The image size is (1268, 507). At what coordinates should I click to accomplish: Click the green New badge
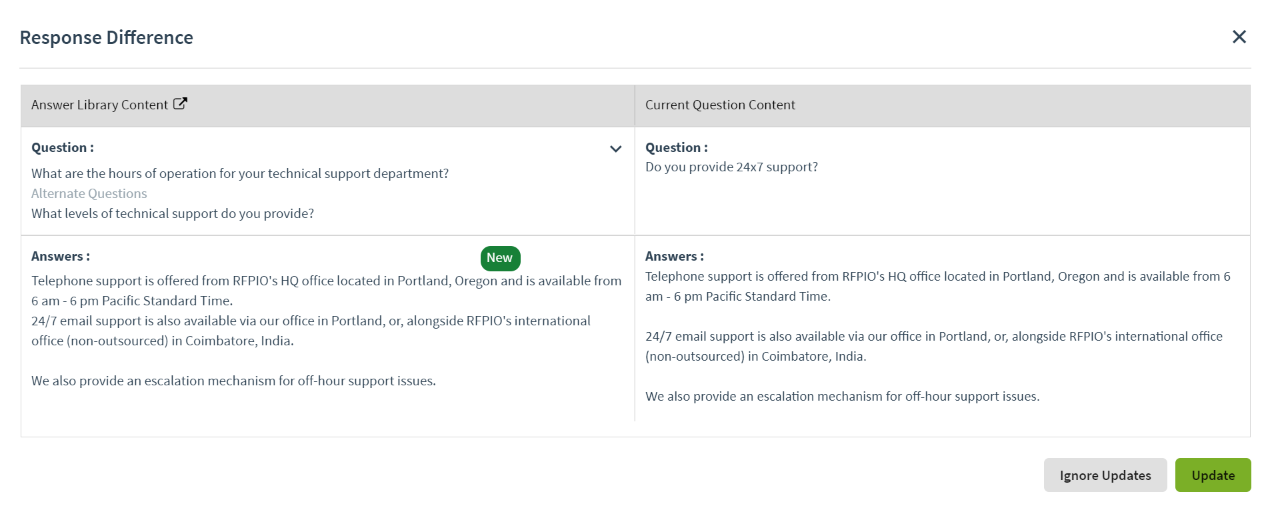tap(500, 258)
